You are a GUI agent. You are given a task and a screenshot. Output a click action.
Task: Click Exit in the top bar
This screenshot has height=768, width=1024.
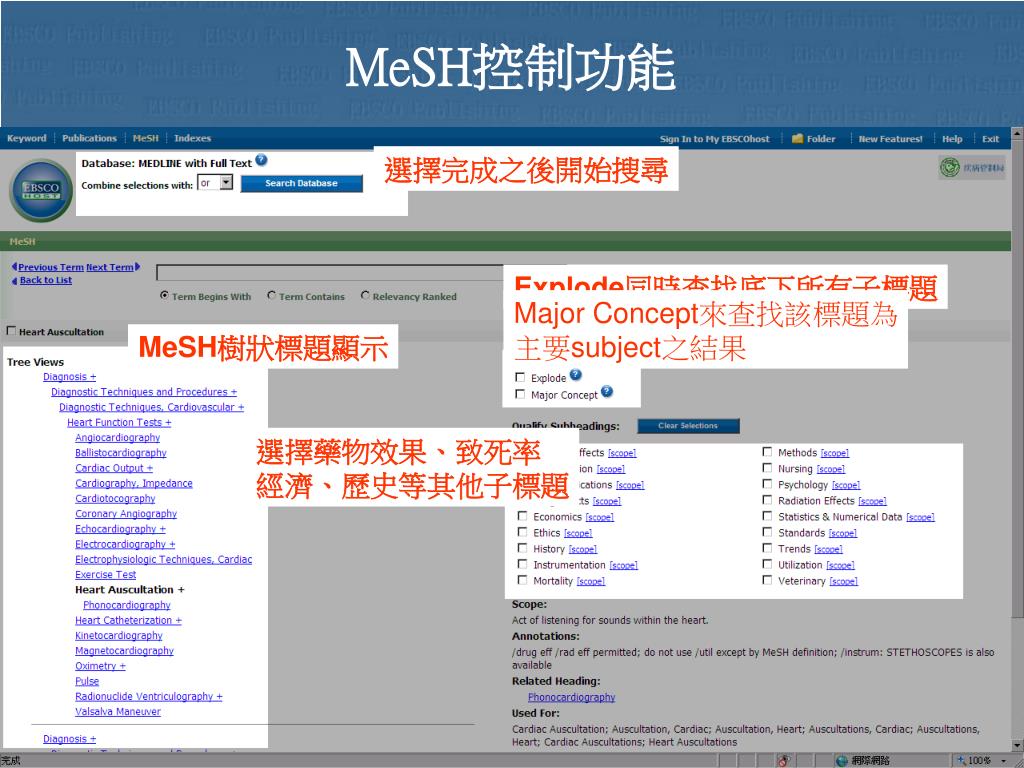click(991, 139)
